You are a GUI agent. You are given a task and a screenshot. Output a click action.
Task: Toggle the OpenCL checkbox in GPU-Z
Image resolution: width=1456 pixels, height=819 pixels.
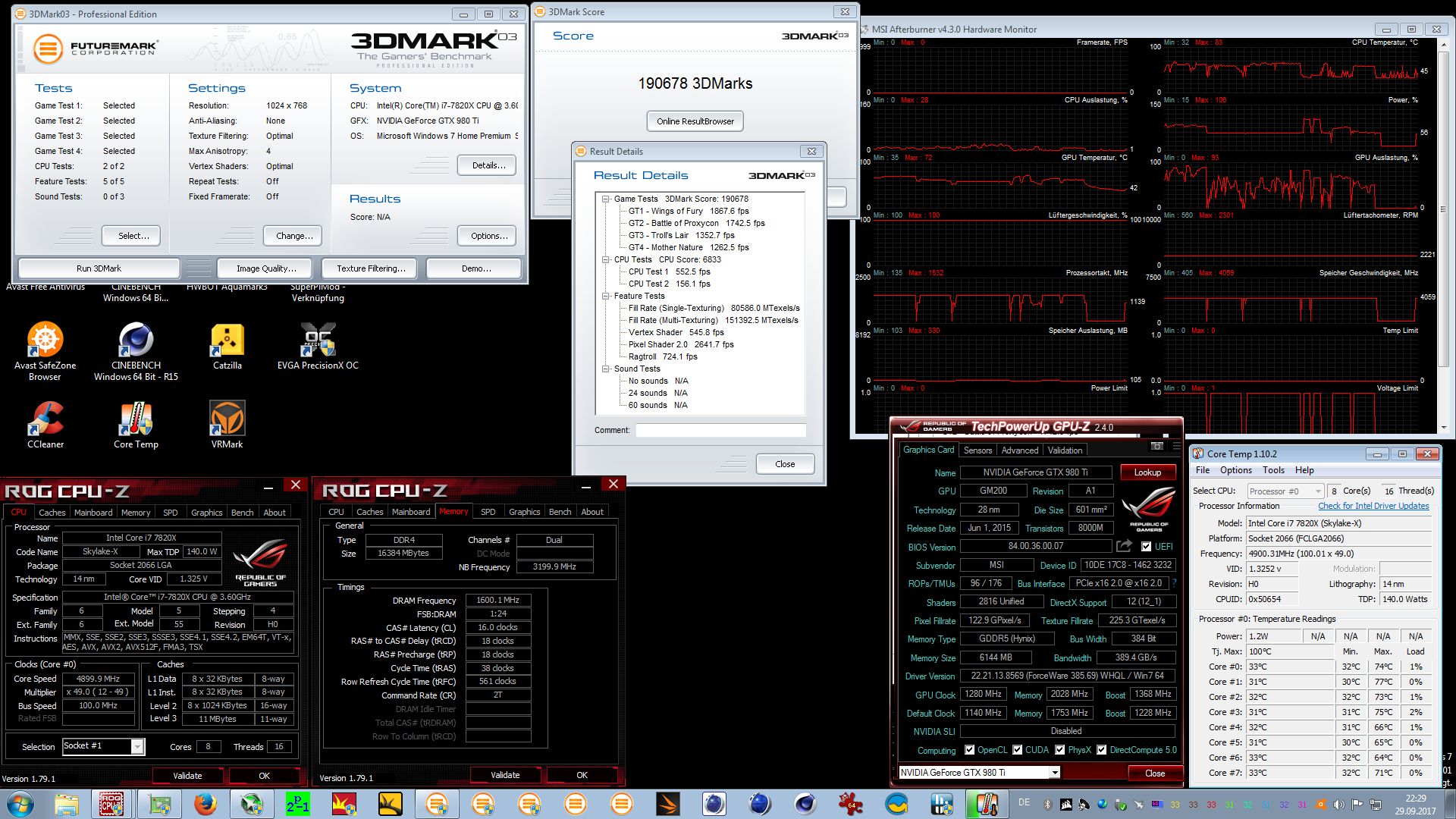pos(969,750)
